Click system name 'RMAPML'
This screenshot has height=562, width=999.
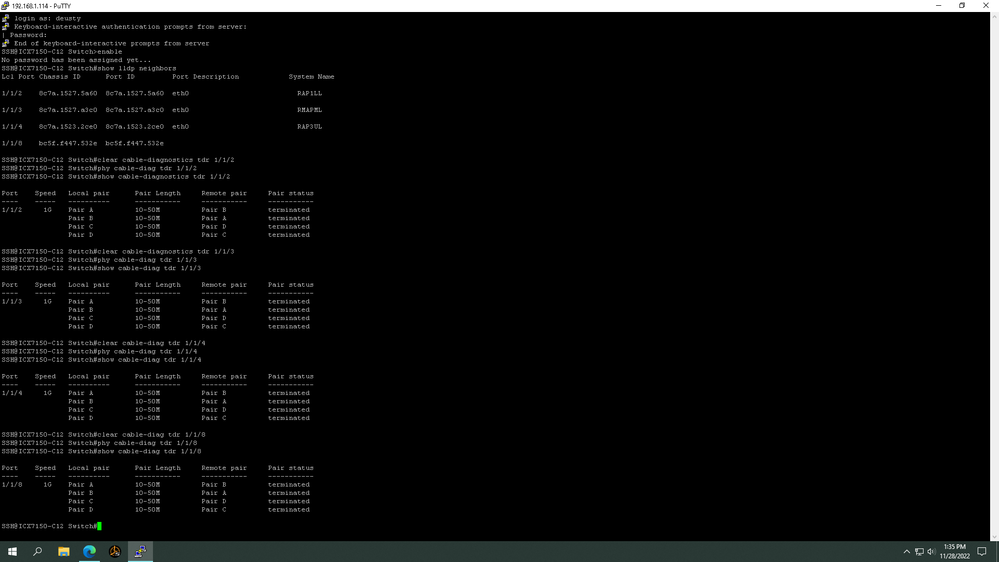click(x=310, y=110)
